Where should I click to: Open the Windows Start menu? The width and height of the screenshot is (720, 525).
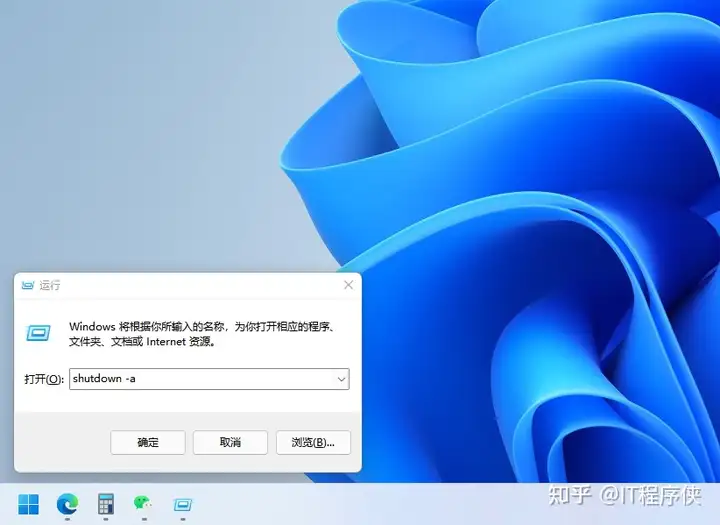28,504
